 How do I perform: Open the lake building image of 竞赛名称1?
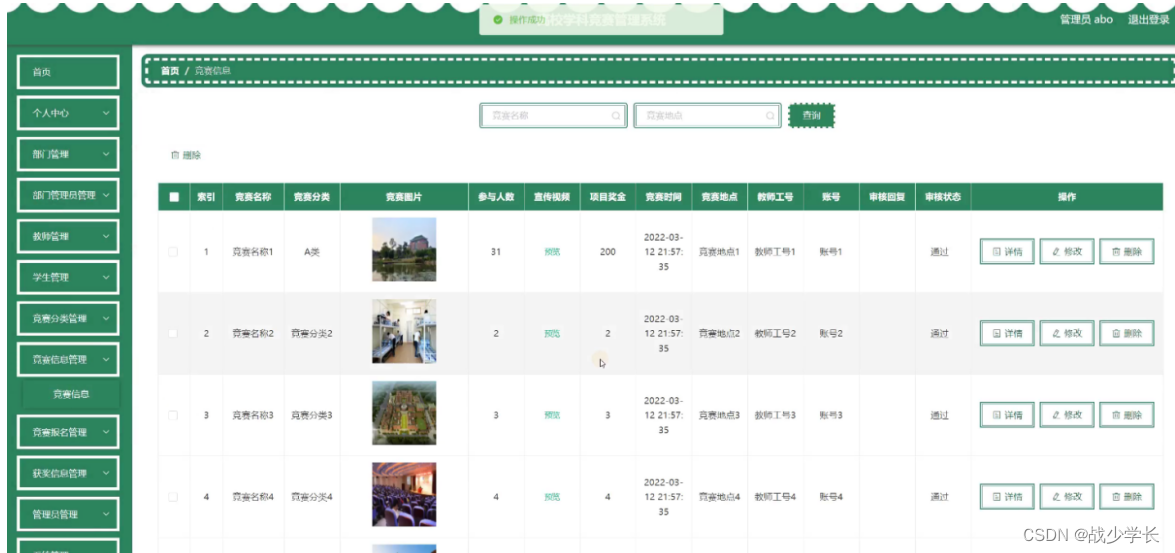point(404,250)
